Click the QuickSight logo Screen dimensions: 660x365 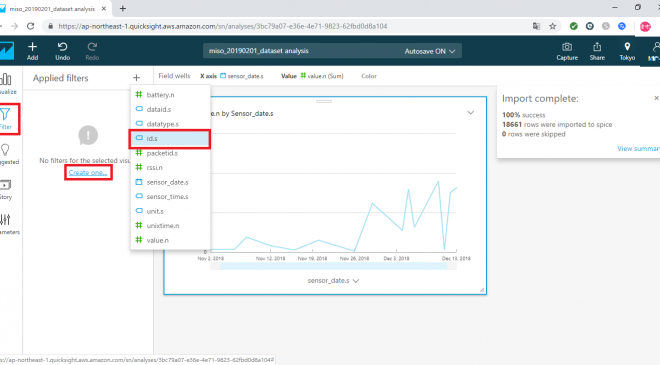(x=6, y=51)
